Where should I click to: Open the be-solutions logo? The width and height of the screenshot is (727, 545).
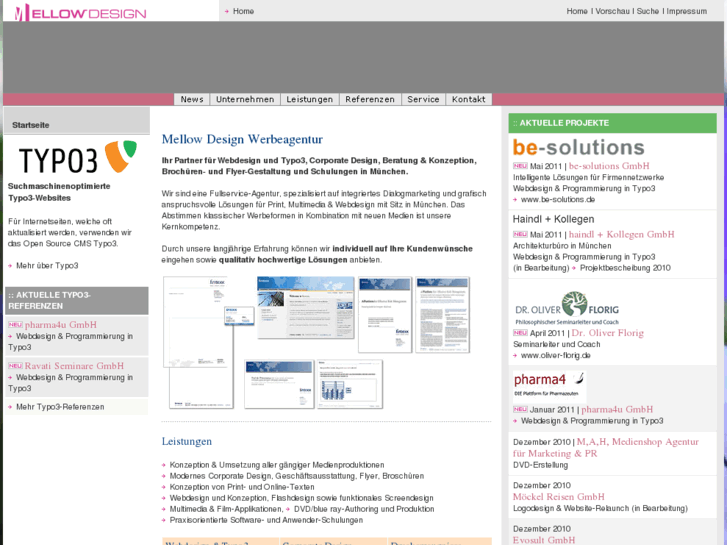[578, 147]
